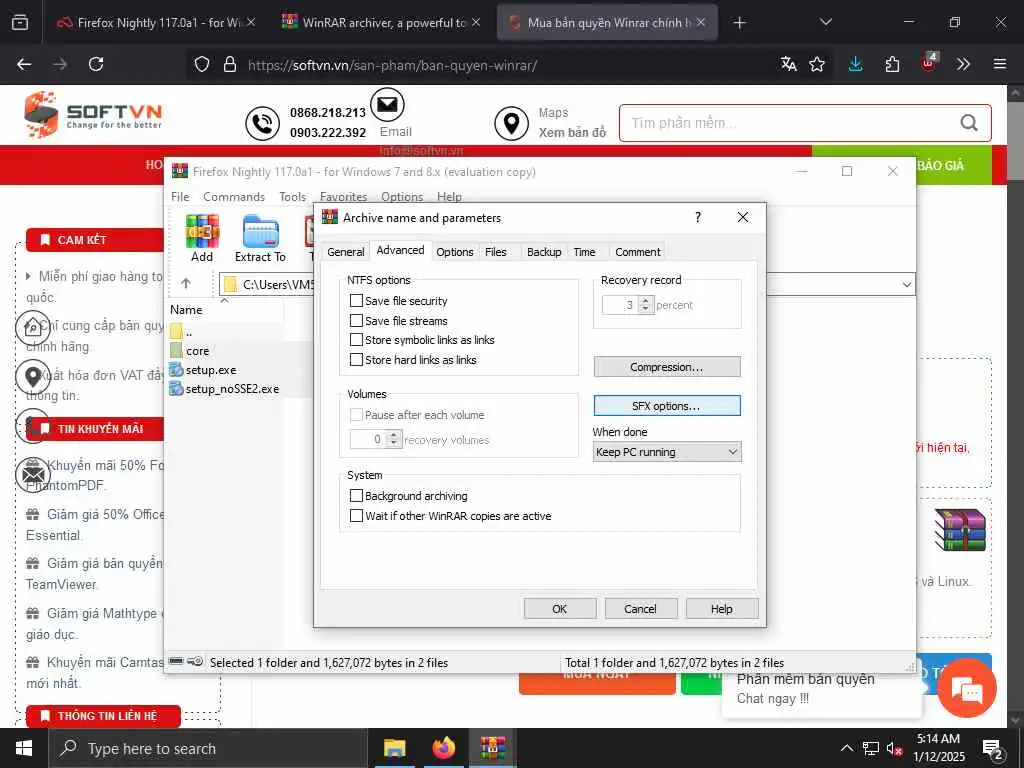Switch to the Time tab

click(584, 252)
